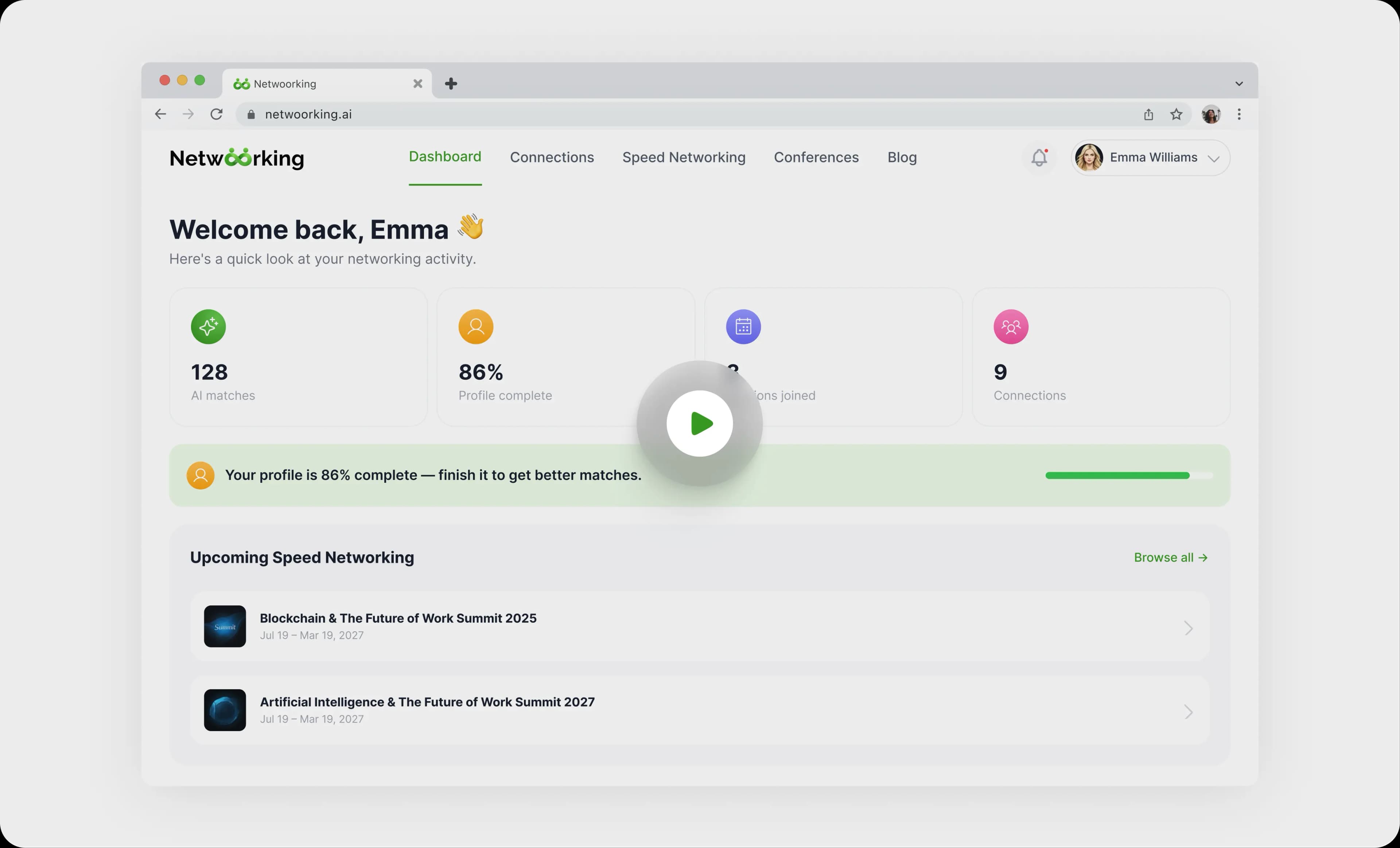
Task: Open the notifications bell
Action: [x=1039, y=157]
